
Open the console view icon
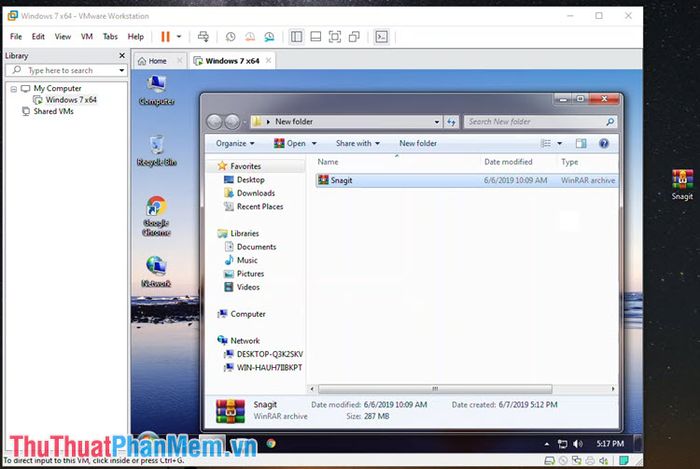tap(381, 37)
